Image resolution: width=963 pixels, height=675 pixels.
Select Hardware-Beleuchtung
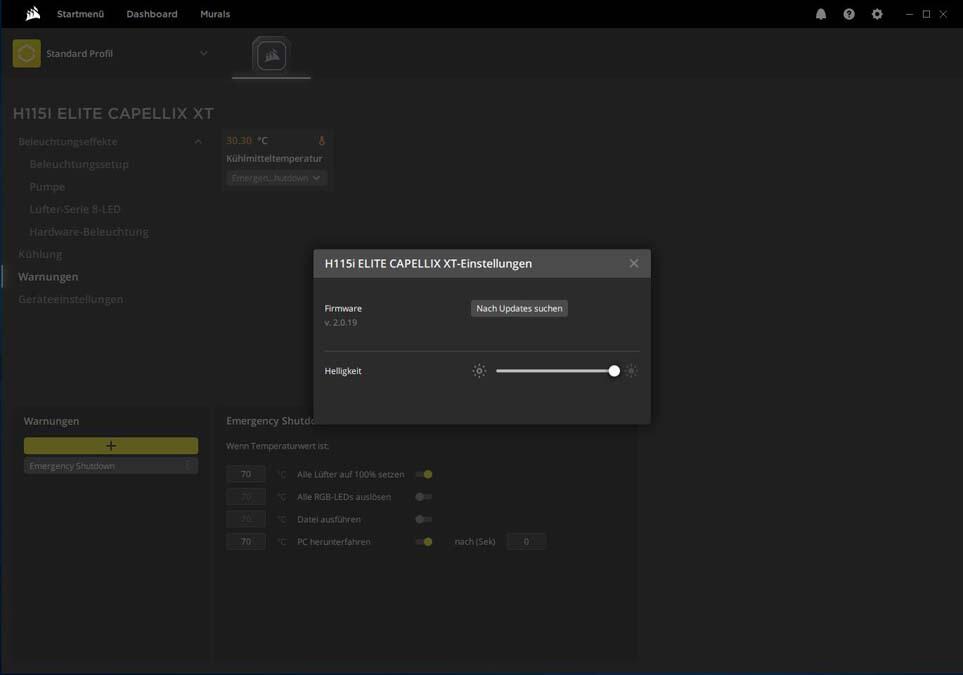coord(89,232)
